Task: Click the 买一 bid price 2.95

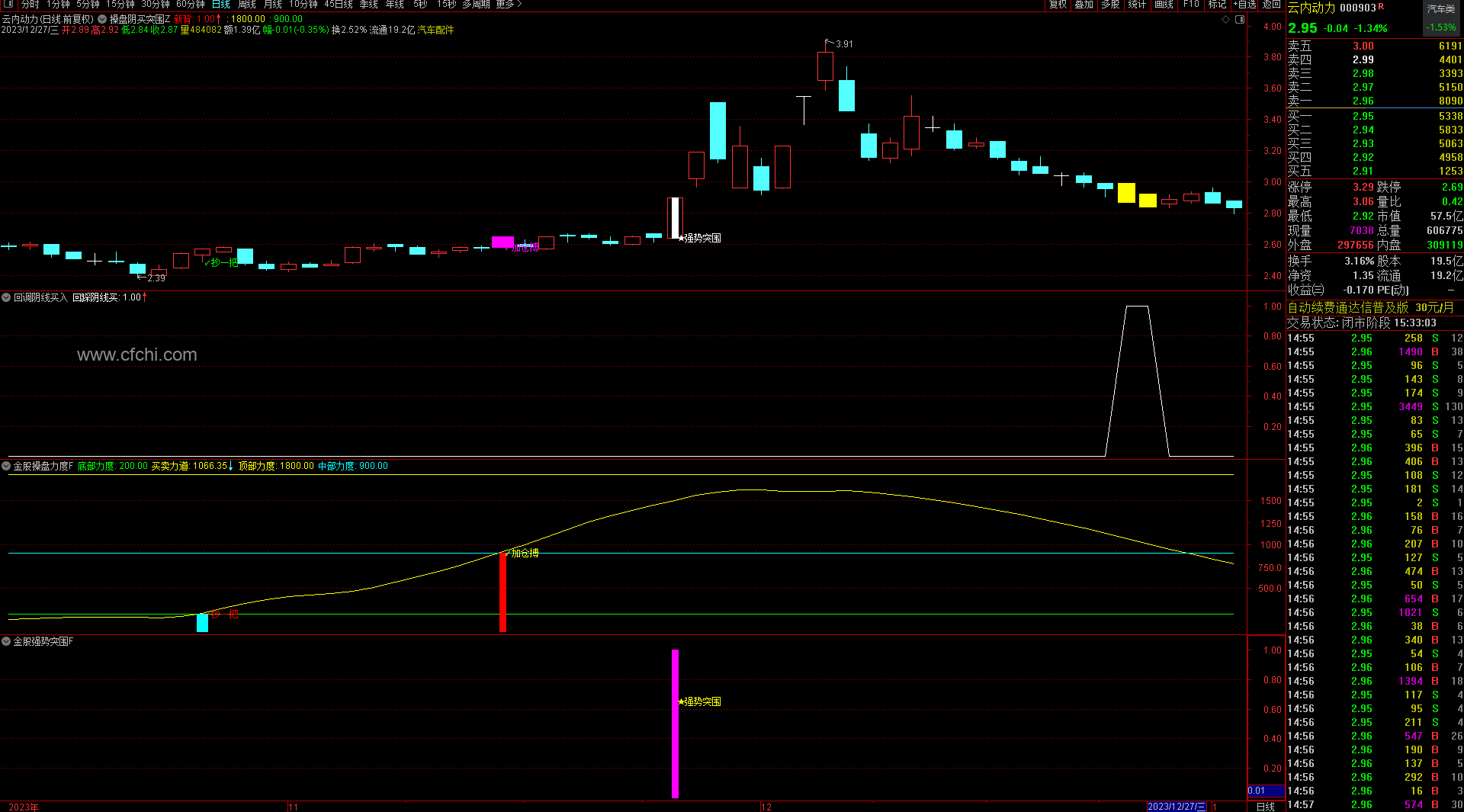Action: pos(1363,117)
